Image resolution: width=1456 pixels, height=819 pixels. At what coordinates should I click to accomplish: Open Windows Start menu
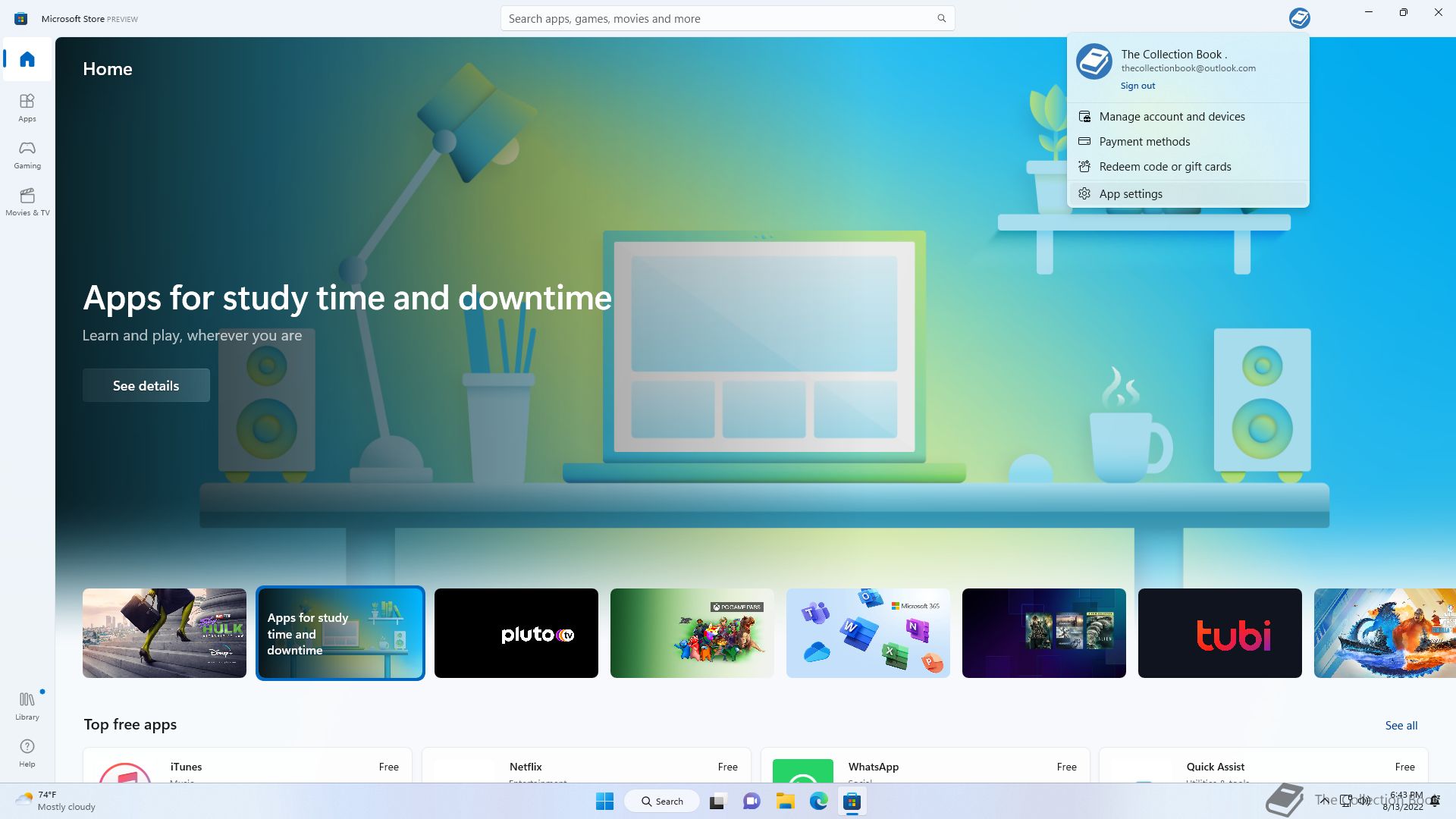click(604, 801)
